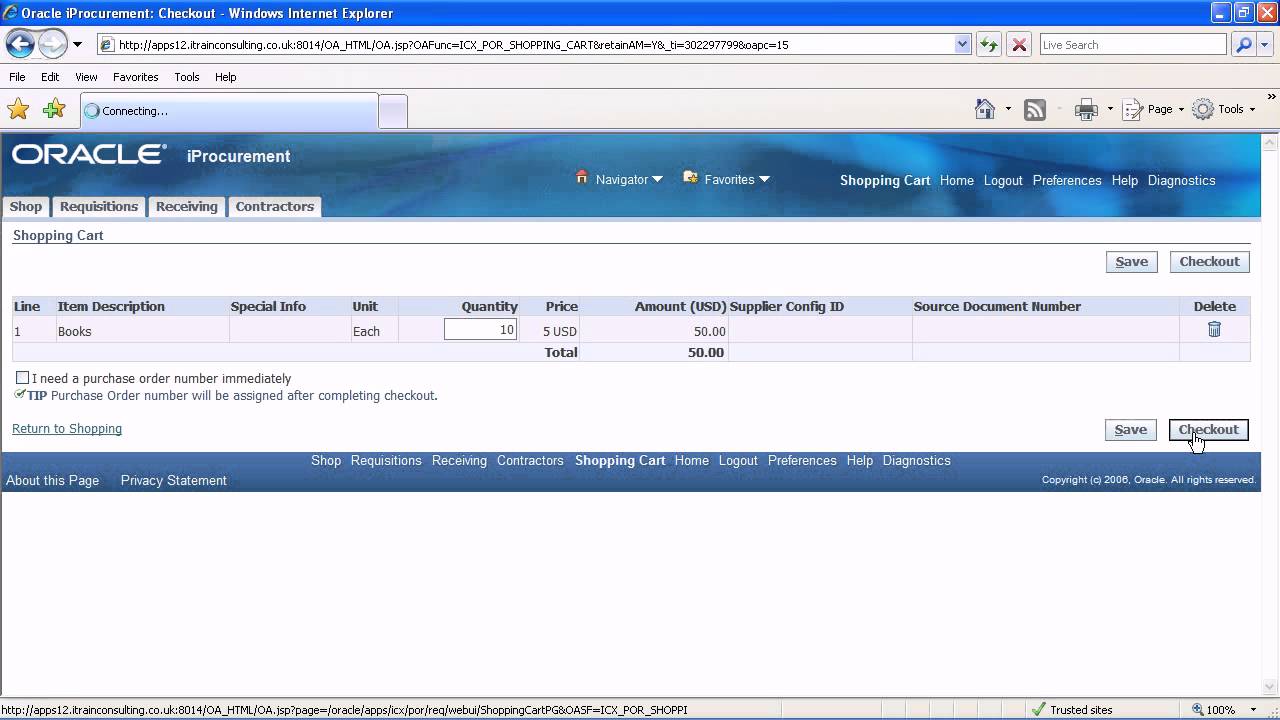Expand the address bar history dropdown
Viewport: 1280px width, 720px height.
tap(963, 45)
